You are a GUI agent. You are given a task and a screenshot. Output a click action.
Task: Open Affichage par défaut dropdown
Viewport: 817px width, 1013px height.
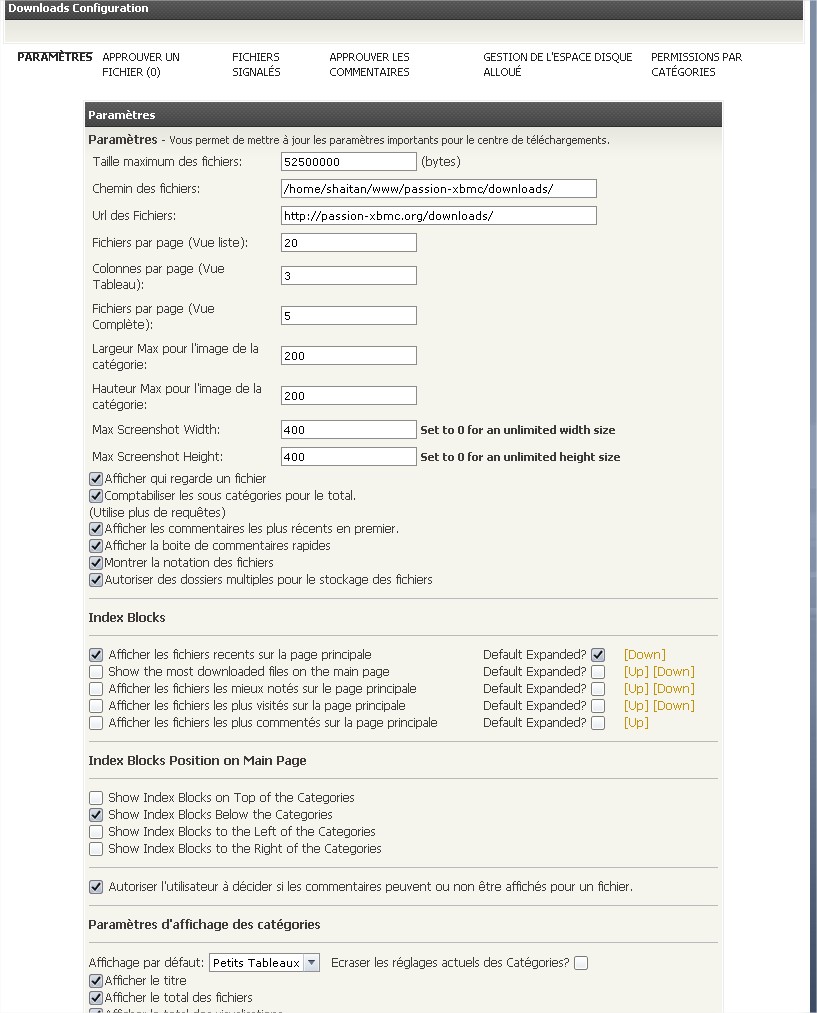pos(265,963)
